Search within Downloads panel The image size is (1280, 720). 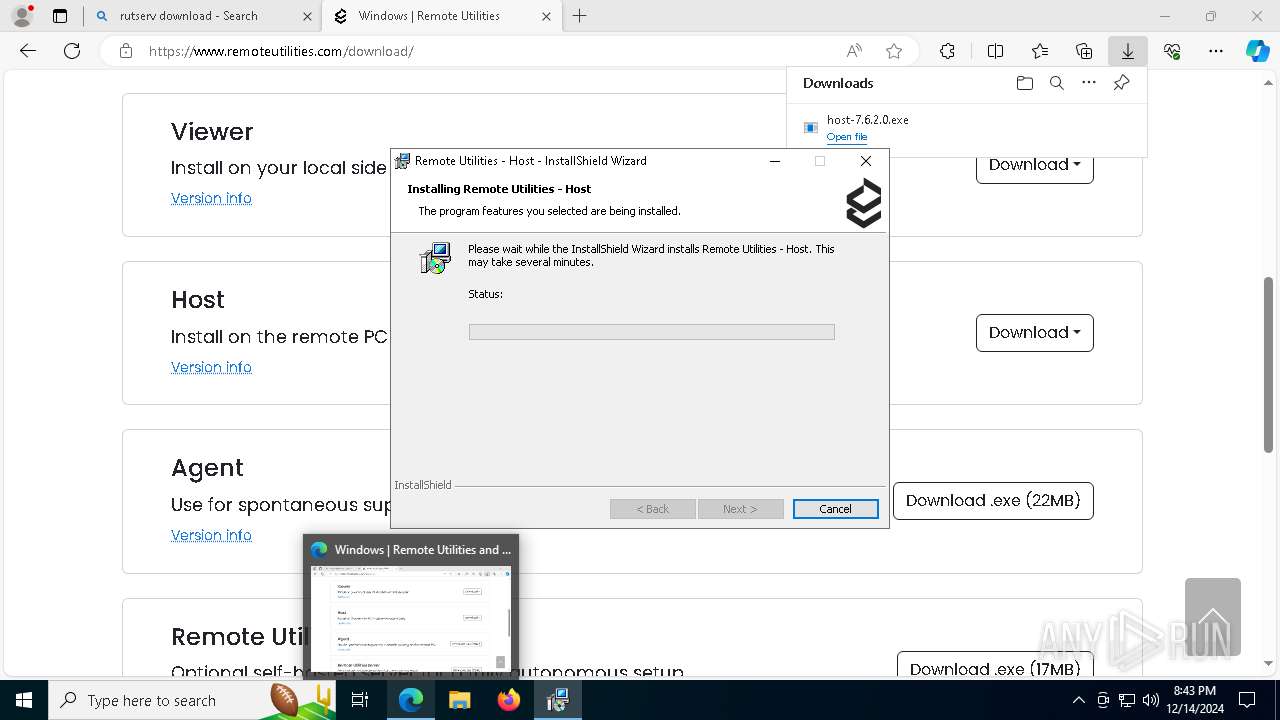pyautogui.click(x=1057, y=83)
